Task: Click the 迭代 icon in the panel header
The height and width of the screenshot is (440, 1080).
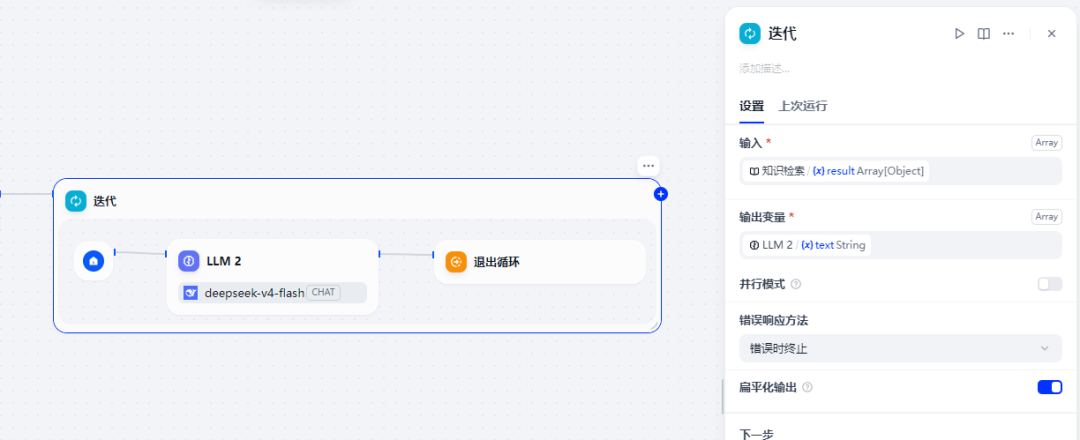Action: click(750, 34)
